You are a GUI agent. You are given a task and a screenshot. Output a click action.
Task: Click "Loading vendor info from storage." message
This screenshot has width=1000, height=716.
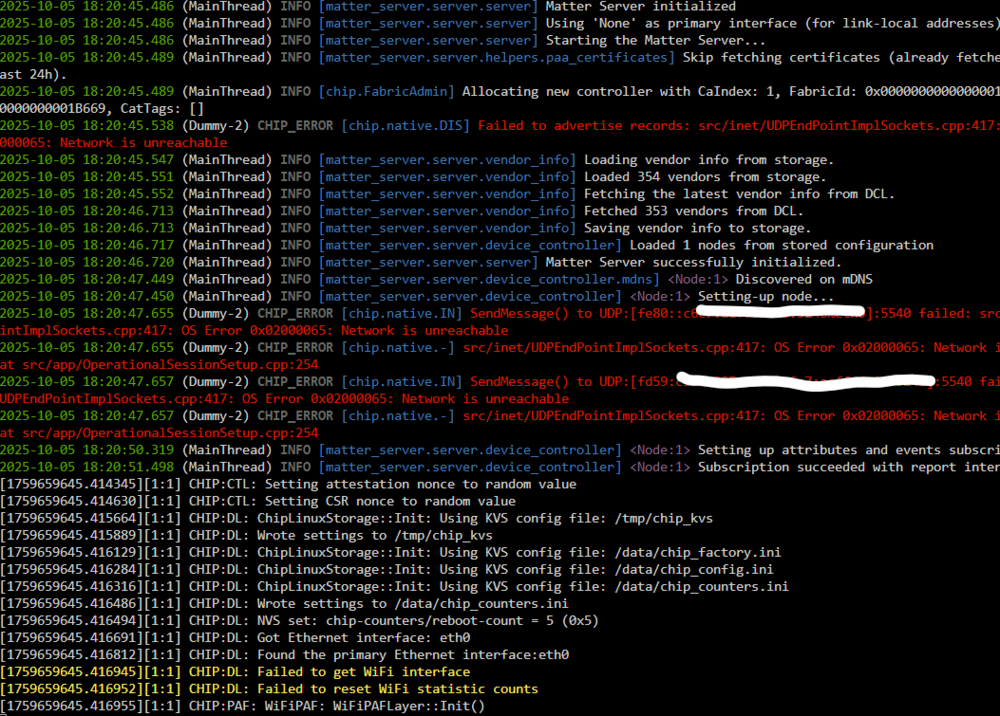coord(709,160)
